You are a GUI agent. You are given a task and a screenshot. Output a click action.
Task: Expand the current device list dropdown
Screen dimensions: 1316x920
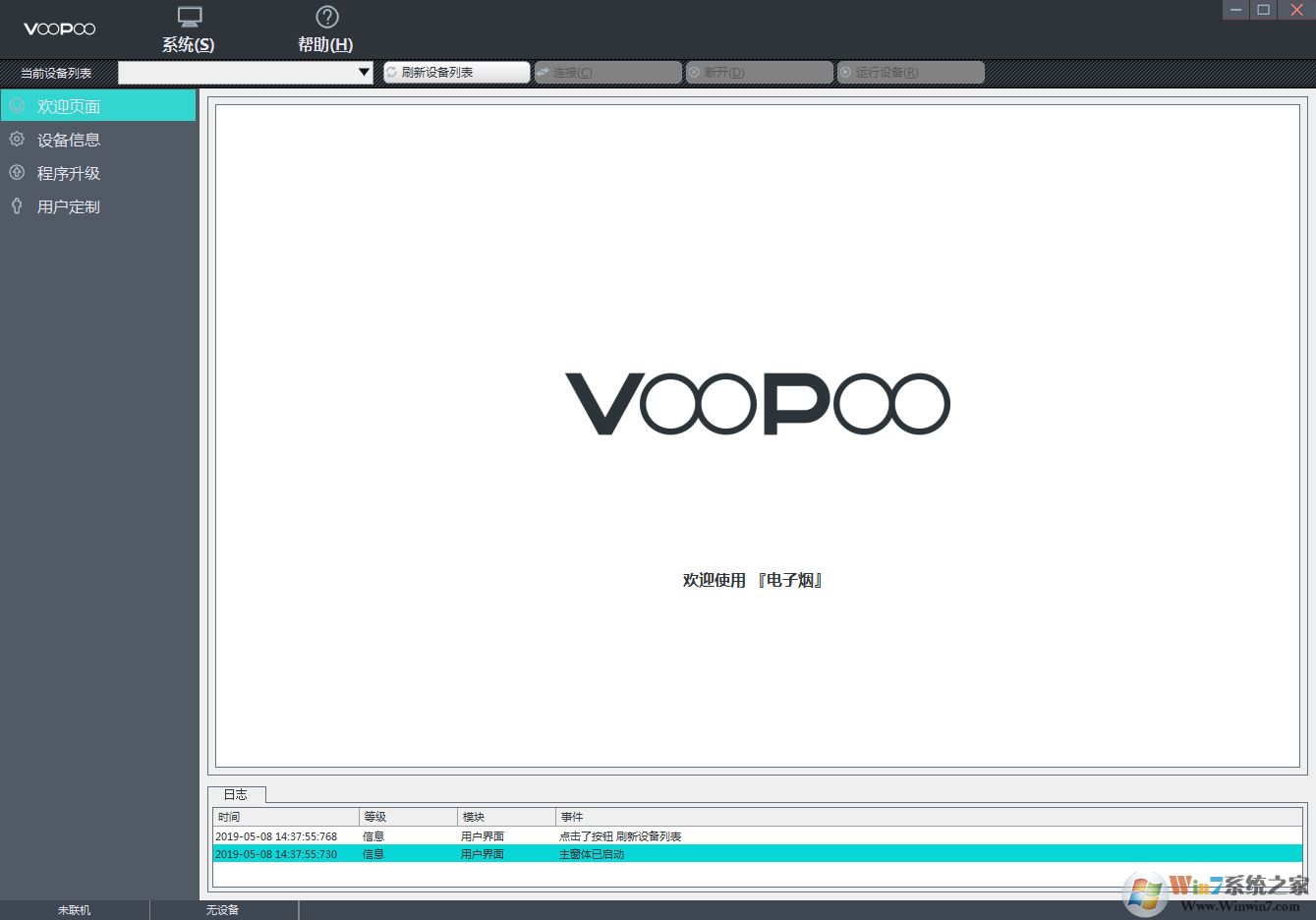(x=364, y=72)
